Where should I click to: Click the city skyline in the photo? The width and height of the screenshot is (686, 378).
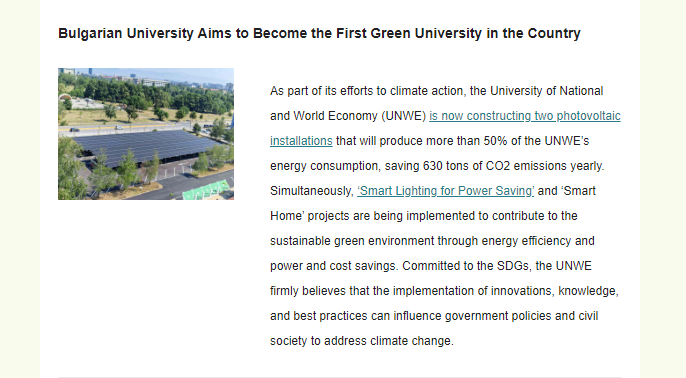tap(149, 79)
